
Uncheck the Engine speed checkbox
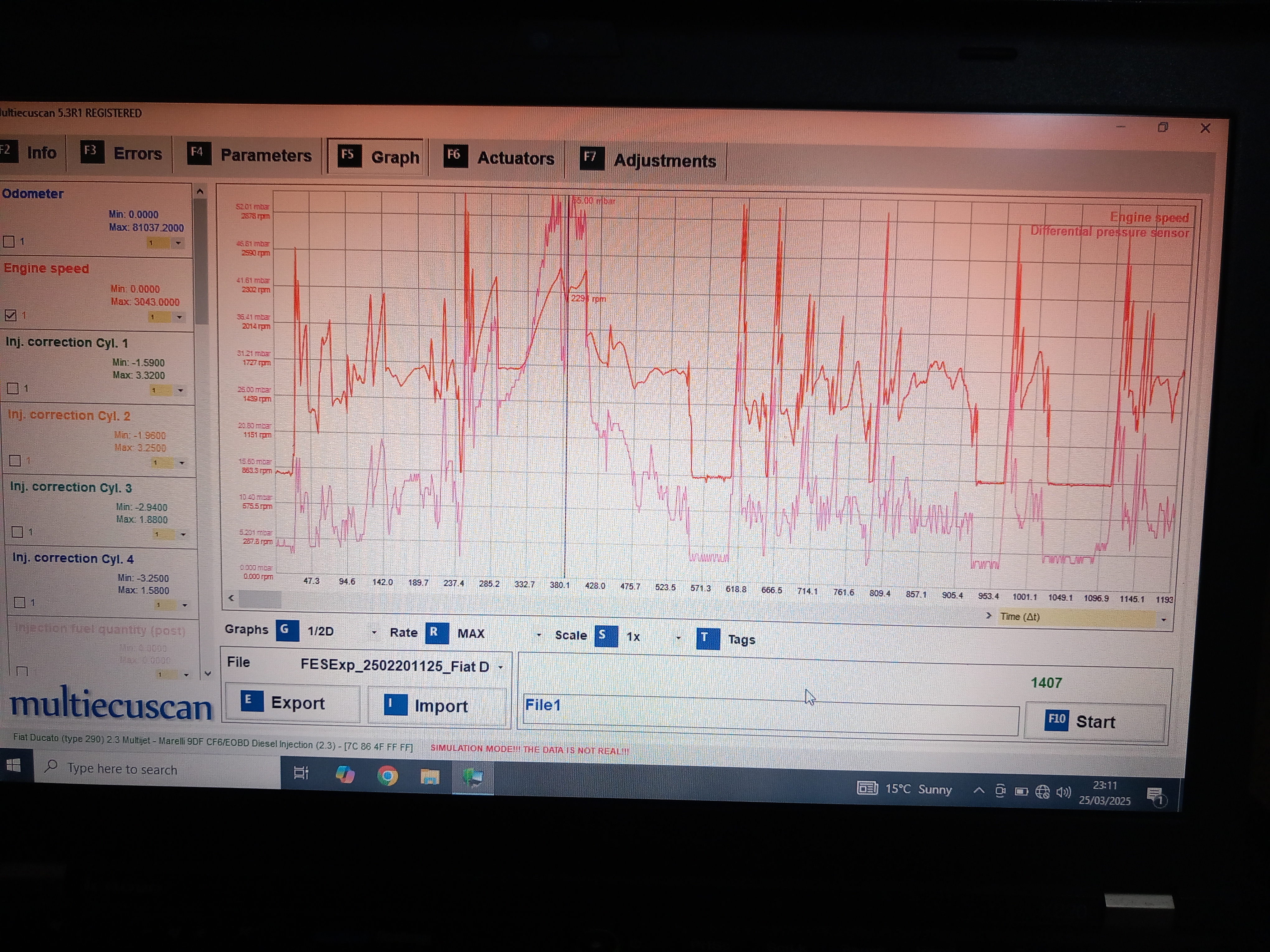(x=10, y=315)
